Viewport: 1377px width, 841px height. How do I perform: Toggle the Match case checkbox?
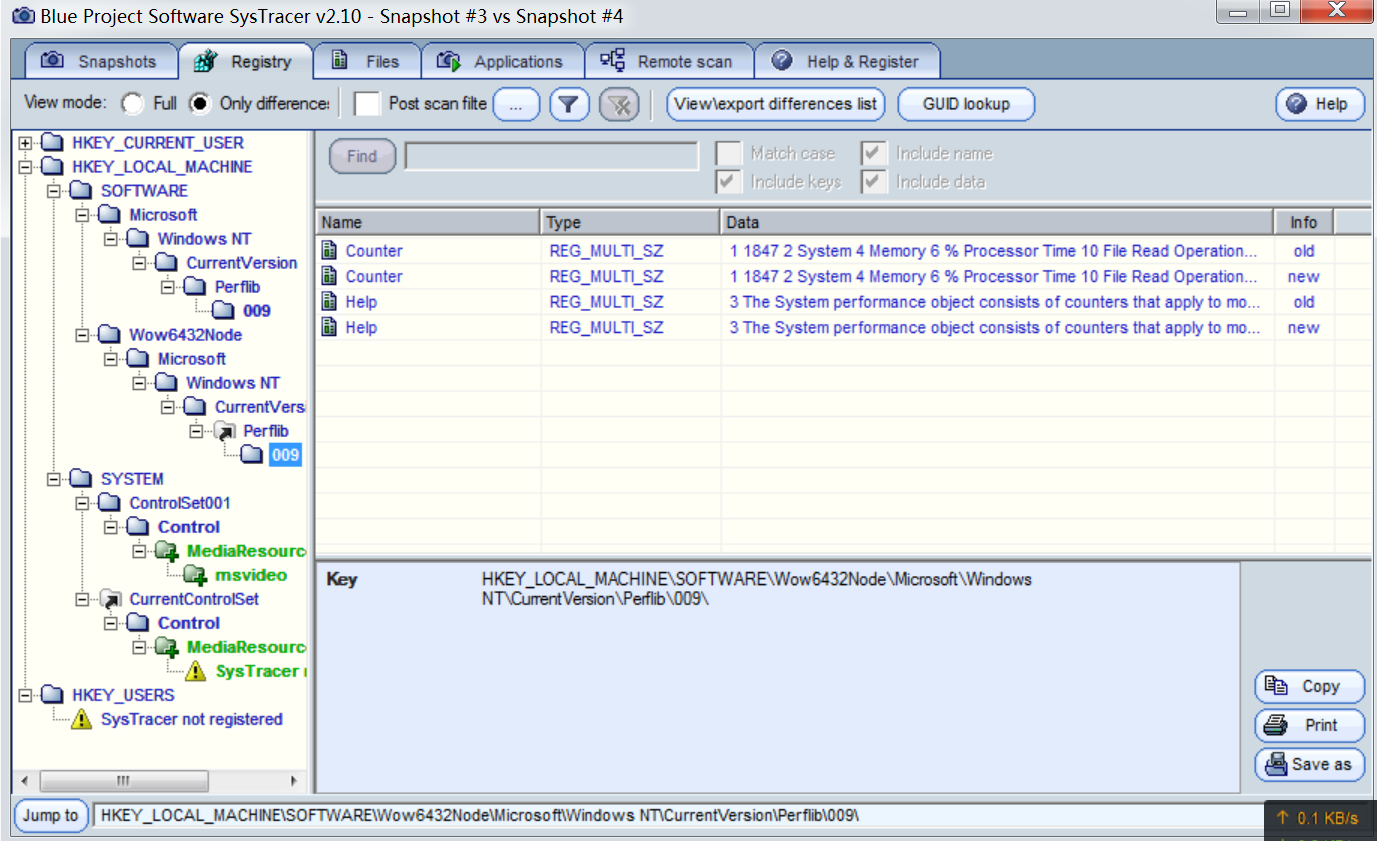coord(729,153)
